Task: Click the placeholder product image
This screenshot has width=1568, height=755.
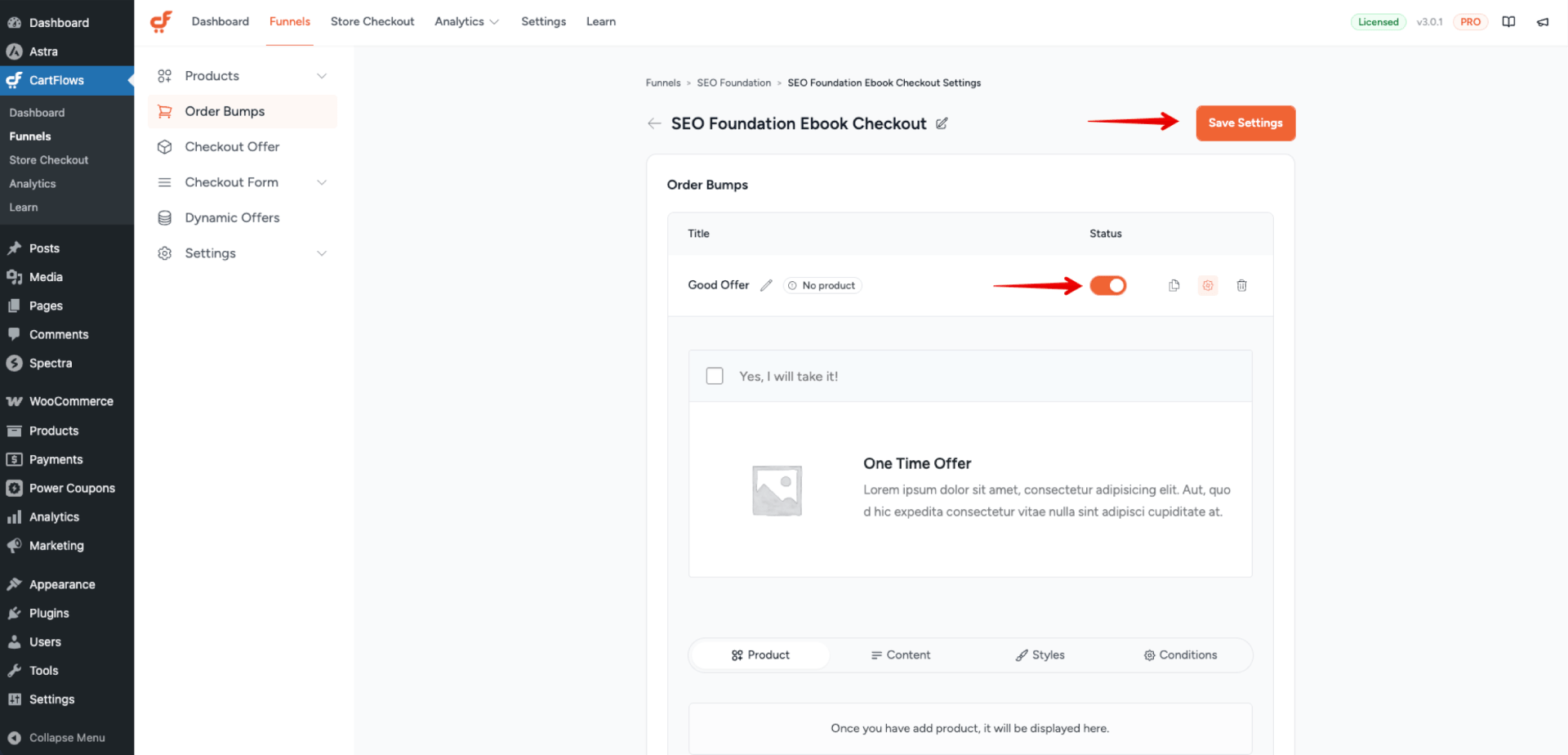Action: click(777, 490)
